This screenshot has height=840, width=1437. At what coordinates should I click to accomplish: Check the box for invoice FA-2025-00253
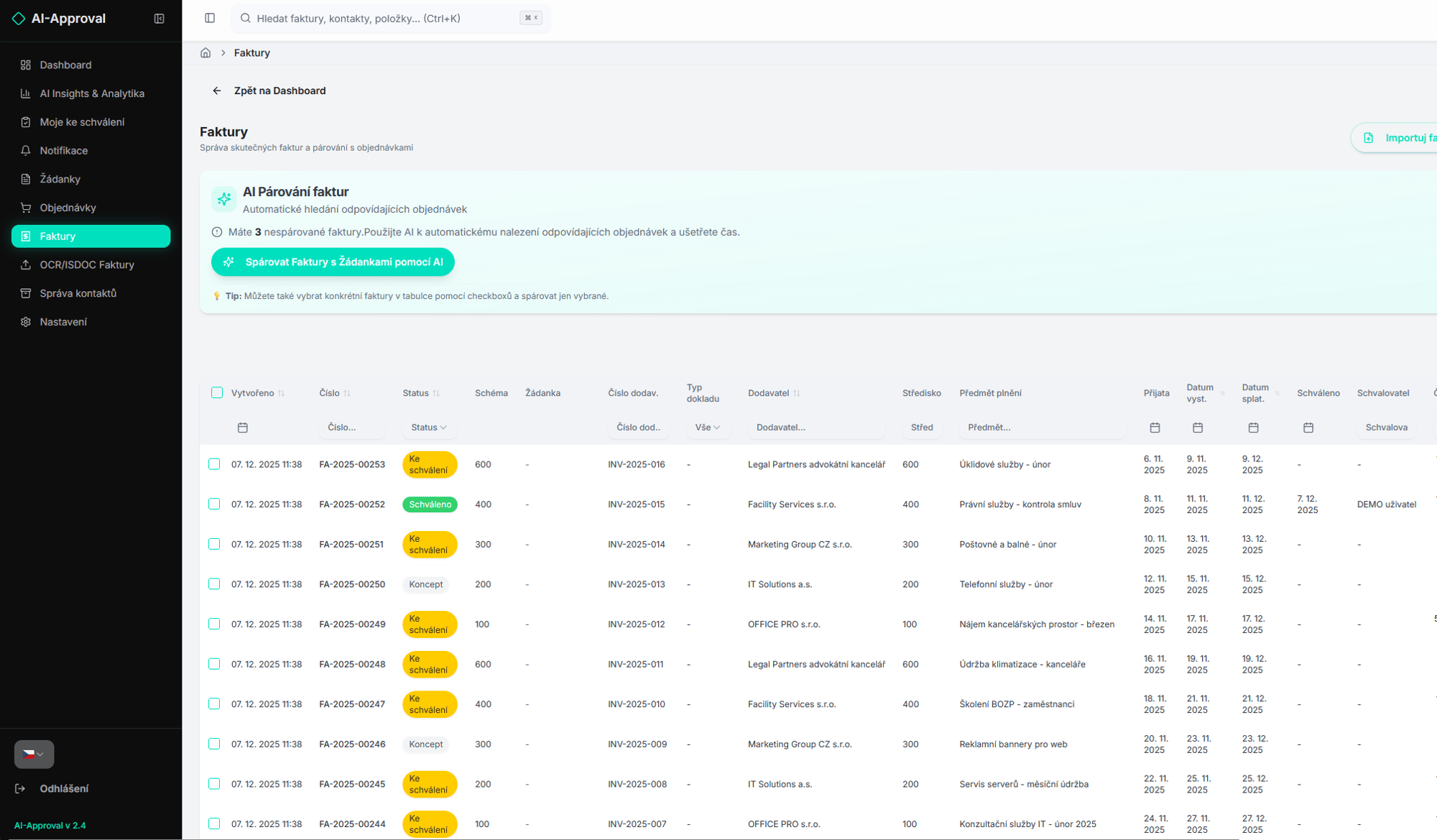point(214,464)
